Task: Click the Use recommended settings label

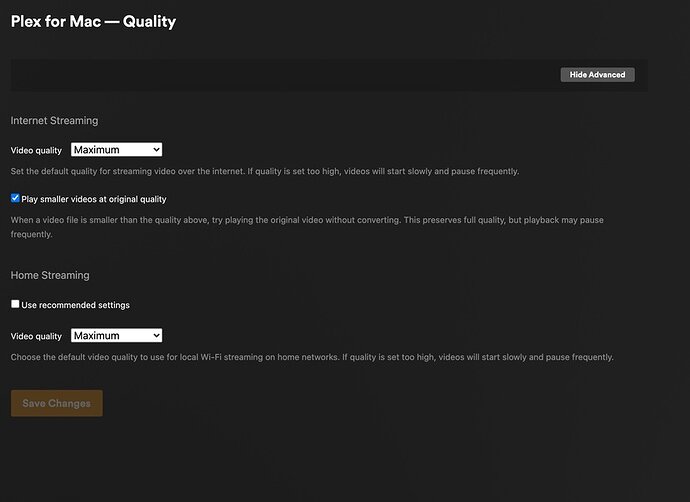Action: (x=75, y=305)
